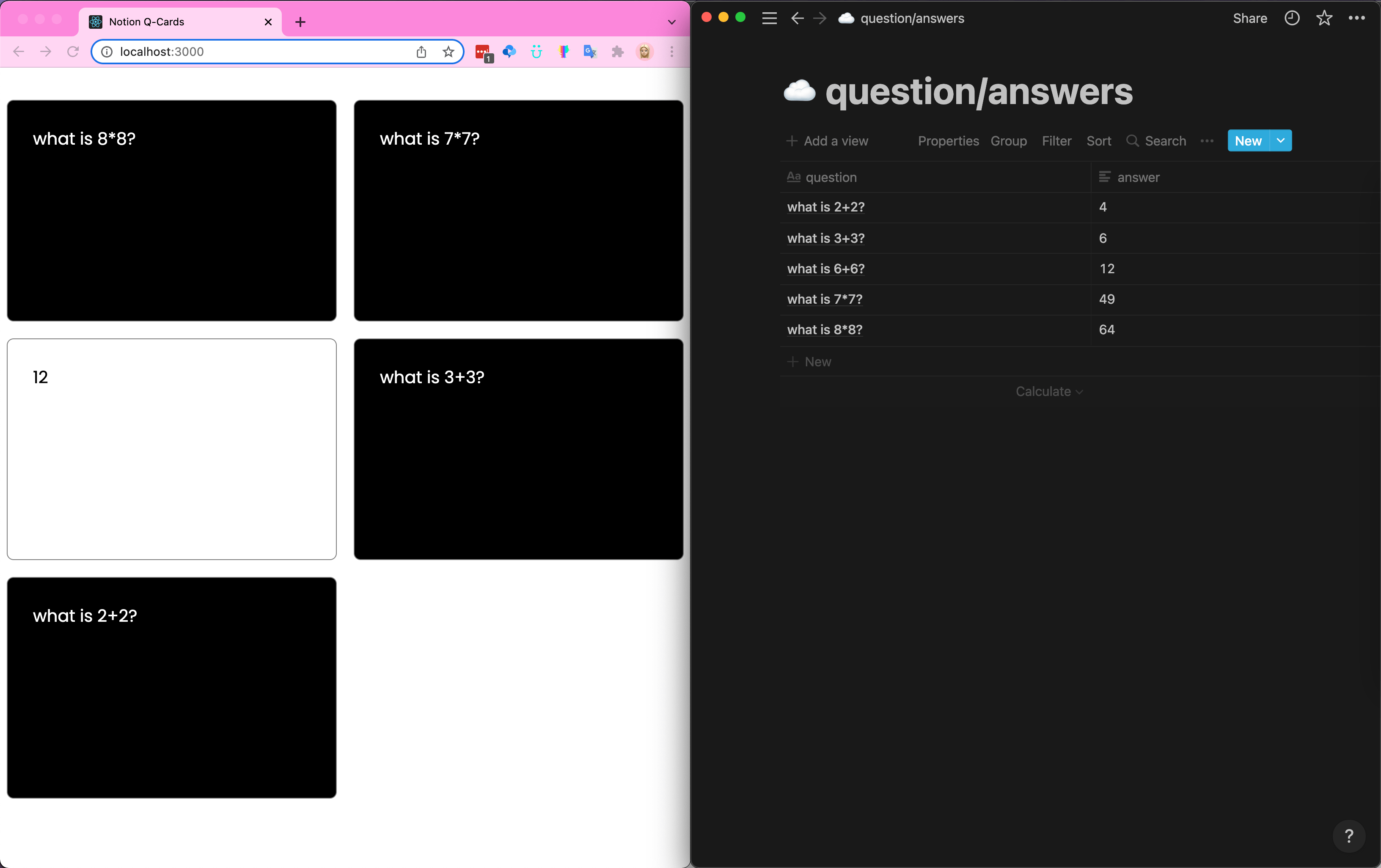The height and width of the screenshot is (868, 1381).
Task: Favorite the question/answers page via the star
Action: pyautogui.click(x=1324, y=18)
